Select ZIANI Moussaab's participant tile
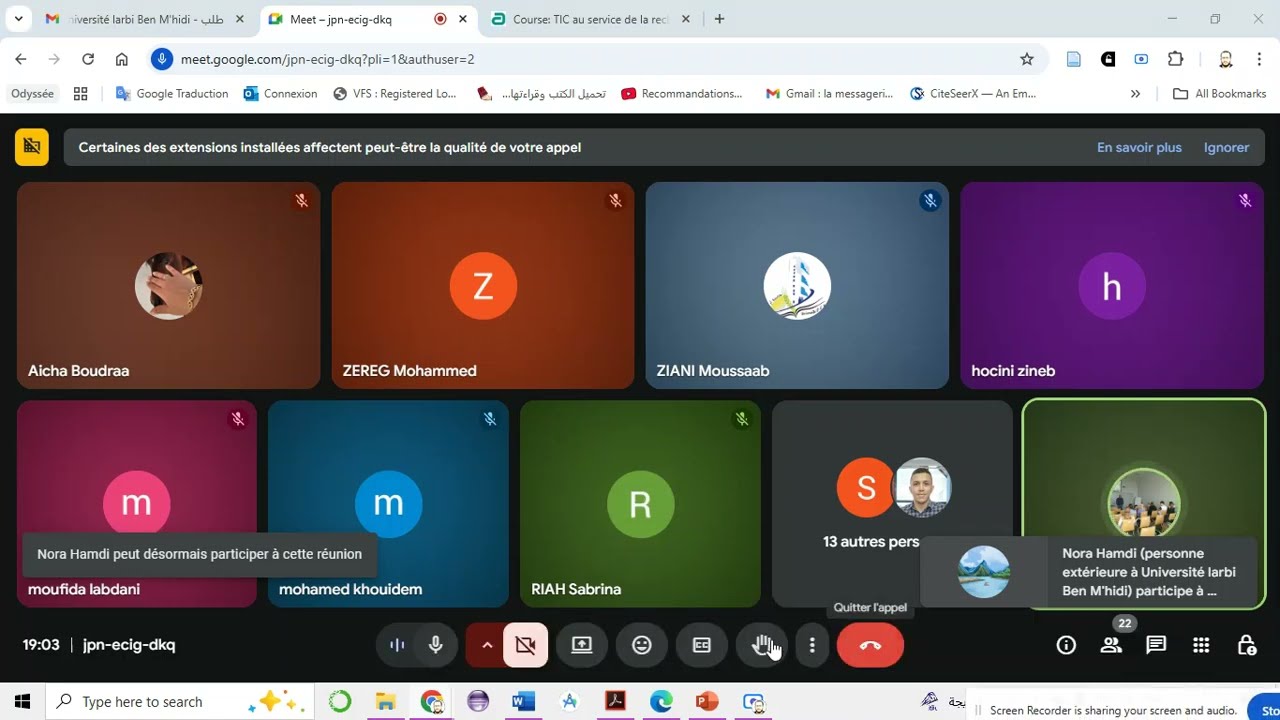 click(797, 285)
